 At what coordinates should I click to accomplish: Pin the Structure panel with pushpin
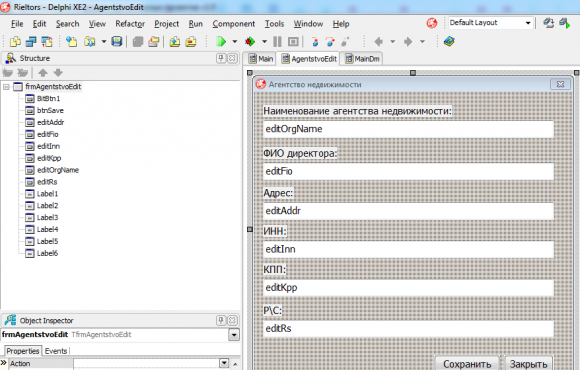pos(221,58)
